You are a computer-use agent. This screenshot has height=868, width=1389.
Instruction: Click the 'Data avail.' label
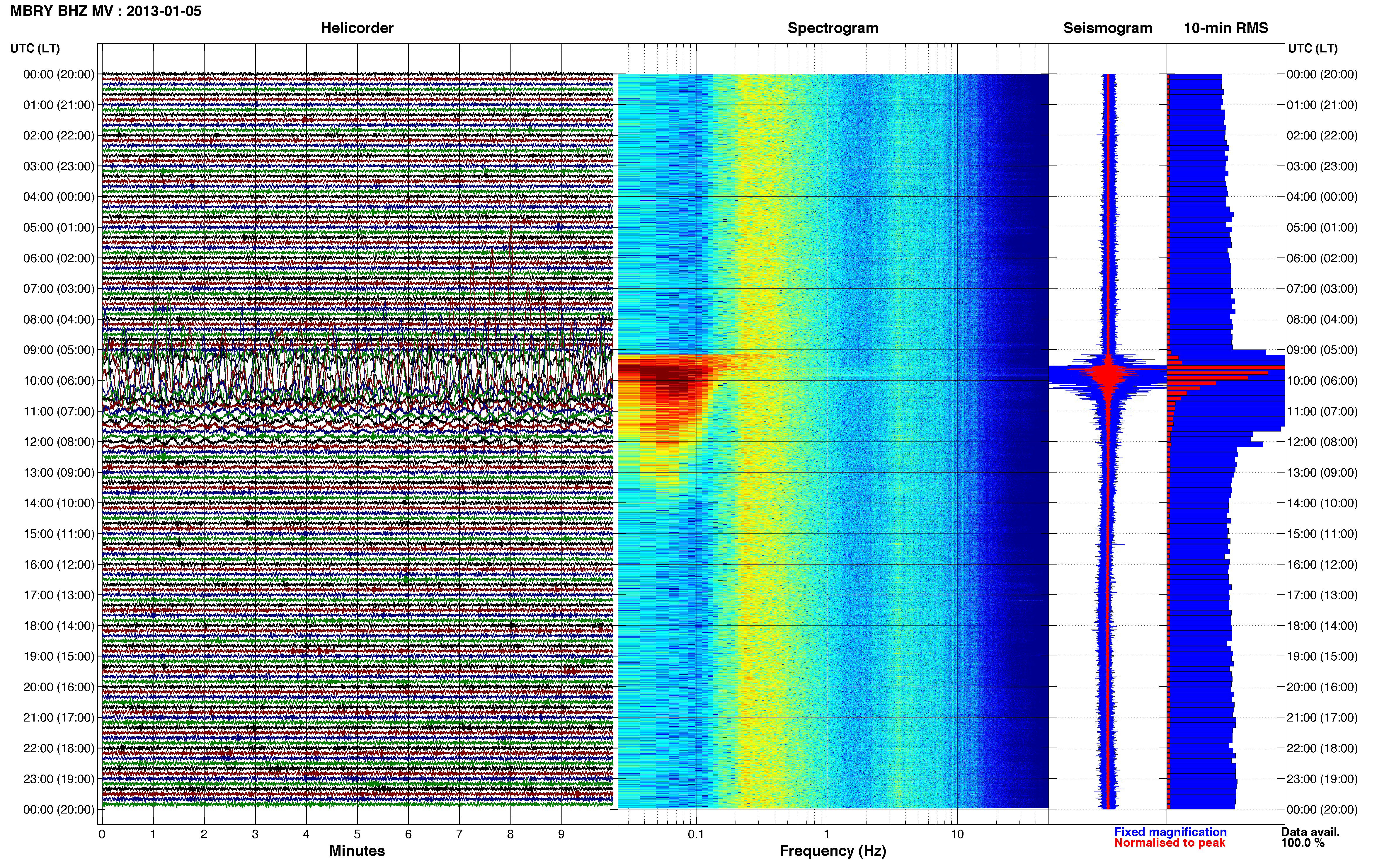pos(1310,832)
